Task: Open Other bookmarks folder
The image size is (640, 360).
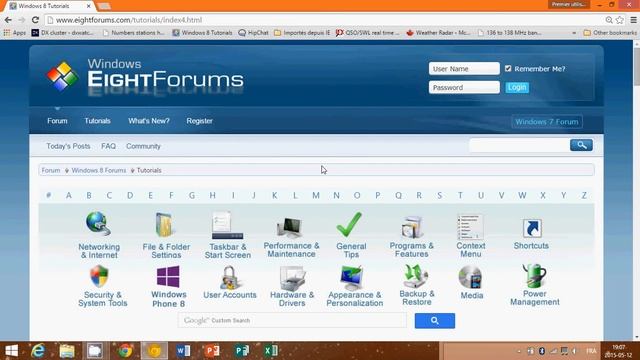Action: pyautogui.click(x=610, y=33)
